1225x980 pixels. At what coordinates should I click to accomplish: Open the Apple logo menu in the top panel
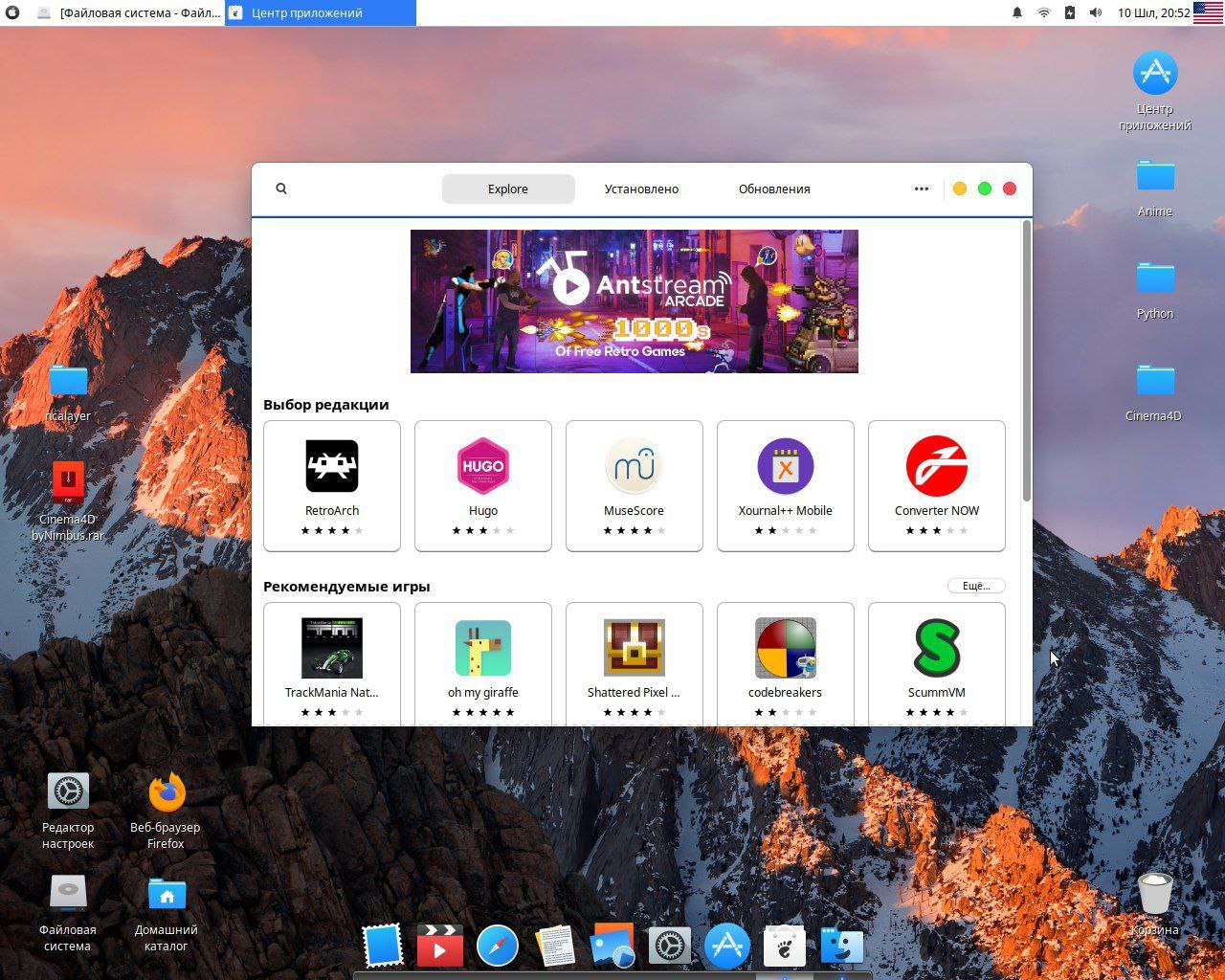point(13,12)
